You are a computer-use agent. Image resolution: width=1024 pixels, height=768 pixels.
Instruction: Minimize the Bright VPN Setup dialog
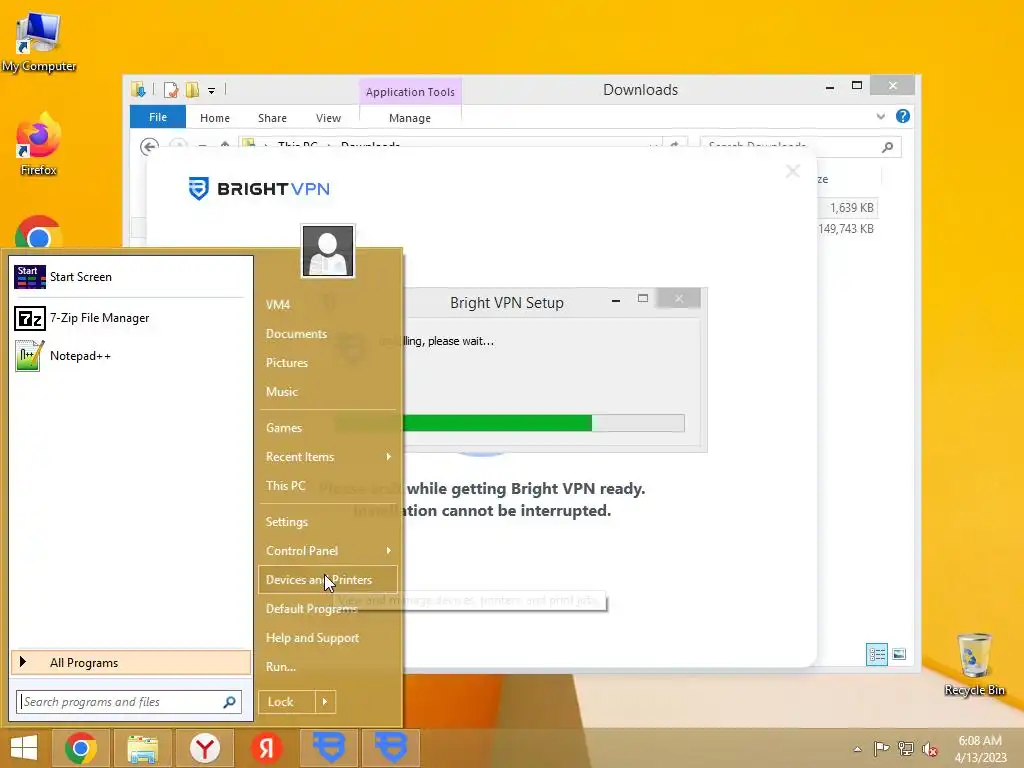[616, 300]
